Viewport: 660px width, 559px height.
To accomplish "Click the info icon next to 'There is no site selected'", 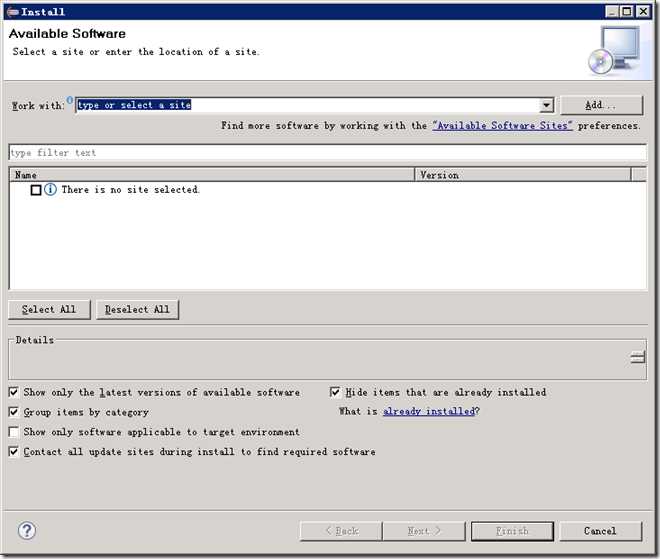I will tap(51, 189).
